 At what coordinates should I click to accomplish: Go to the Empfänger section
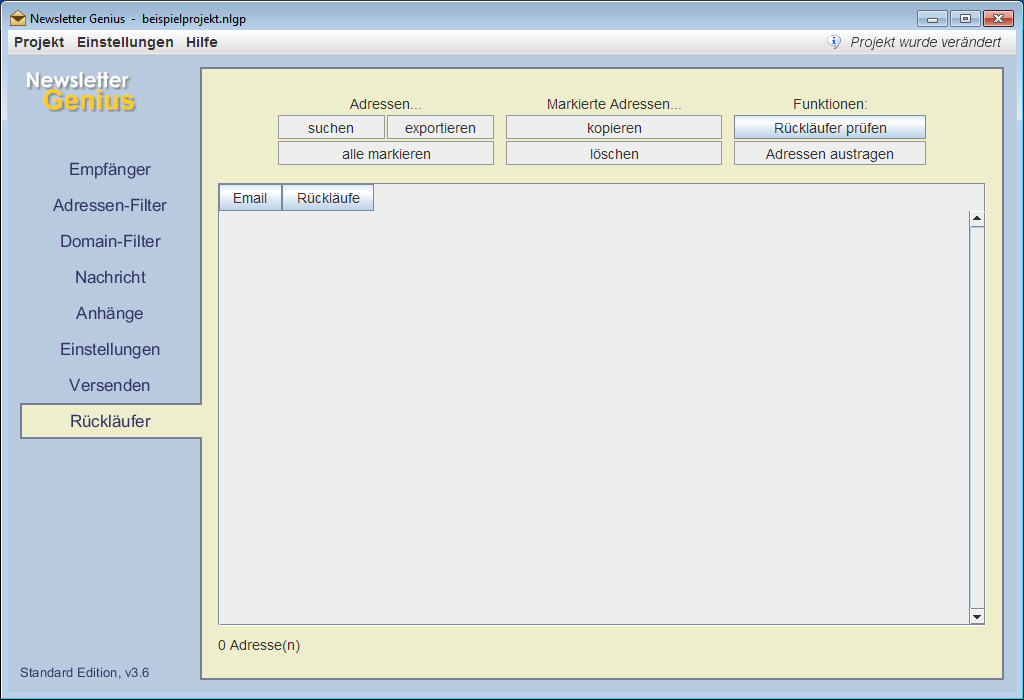[x=110, y=170]
